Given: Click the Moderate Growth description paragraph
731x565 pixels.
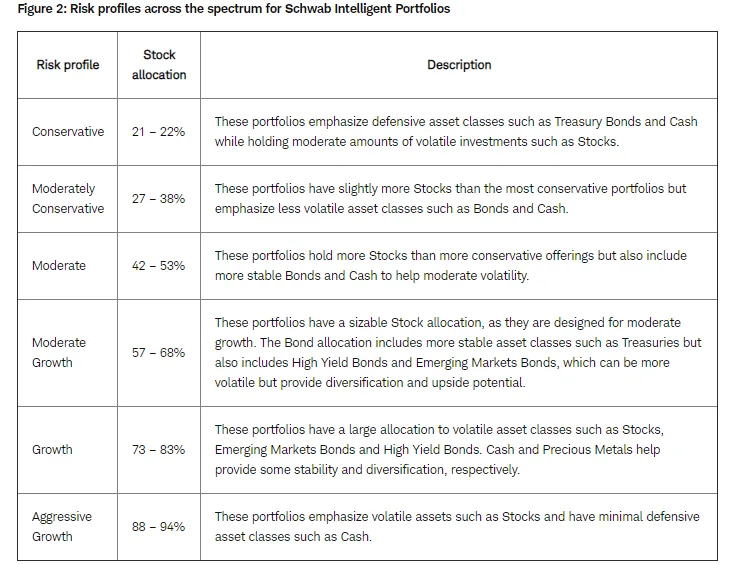Looking at the screenshot, I should [x=458, y=352].
